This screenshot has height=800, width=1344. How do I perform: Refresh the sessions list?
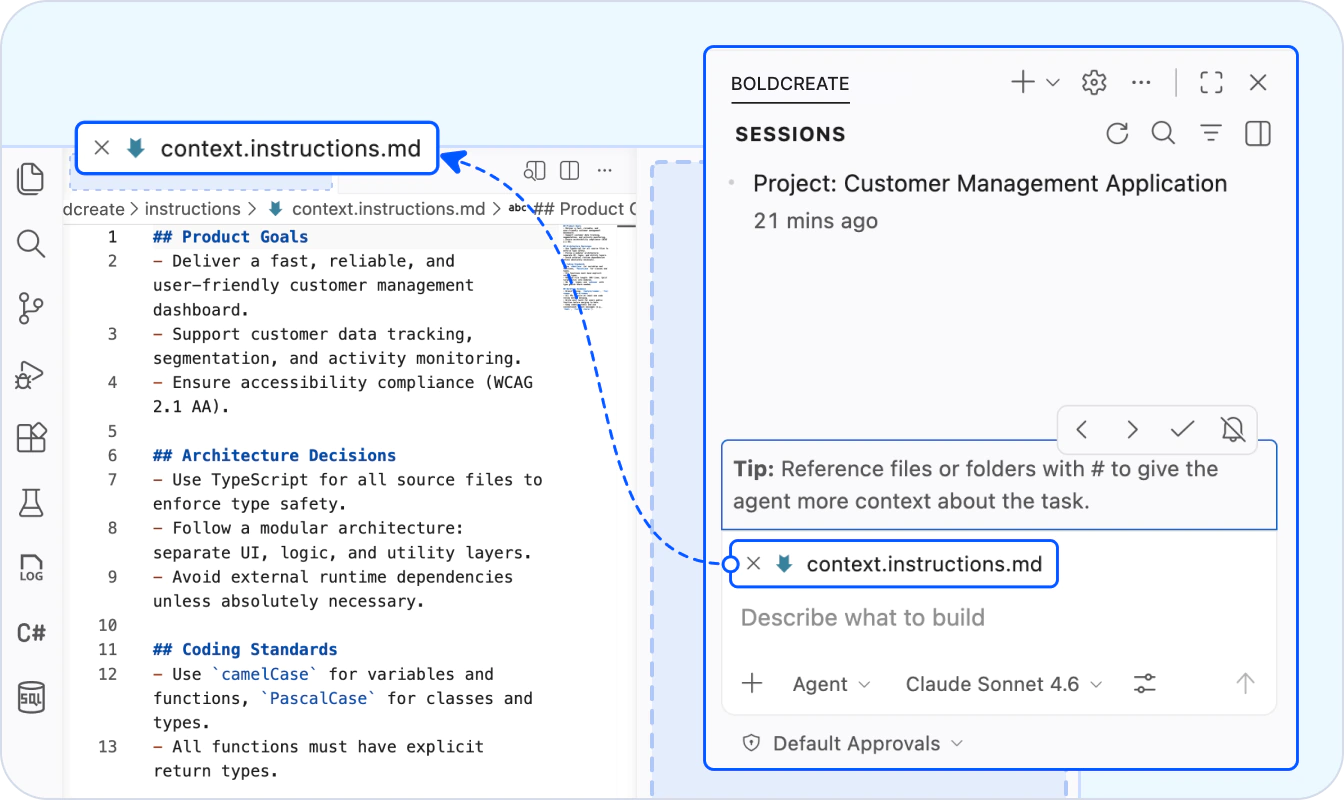1117,133
